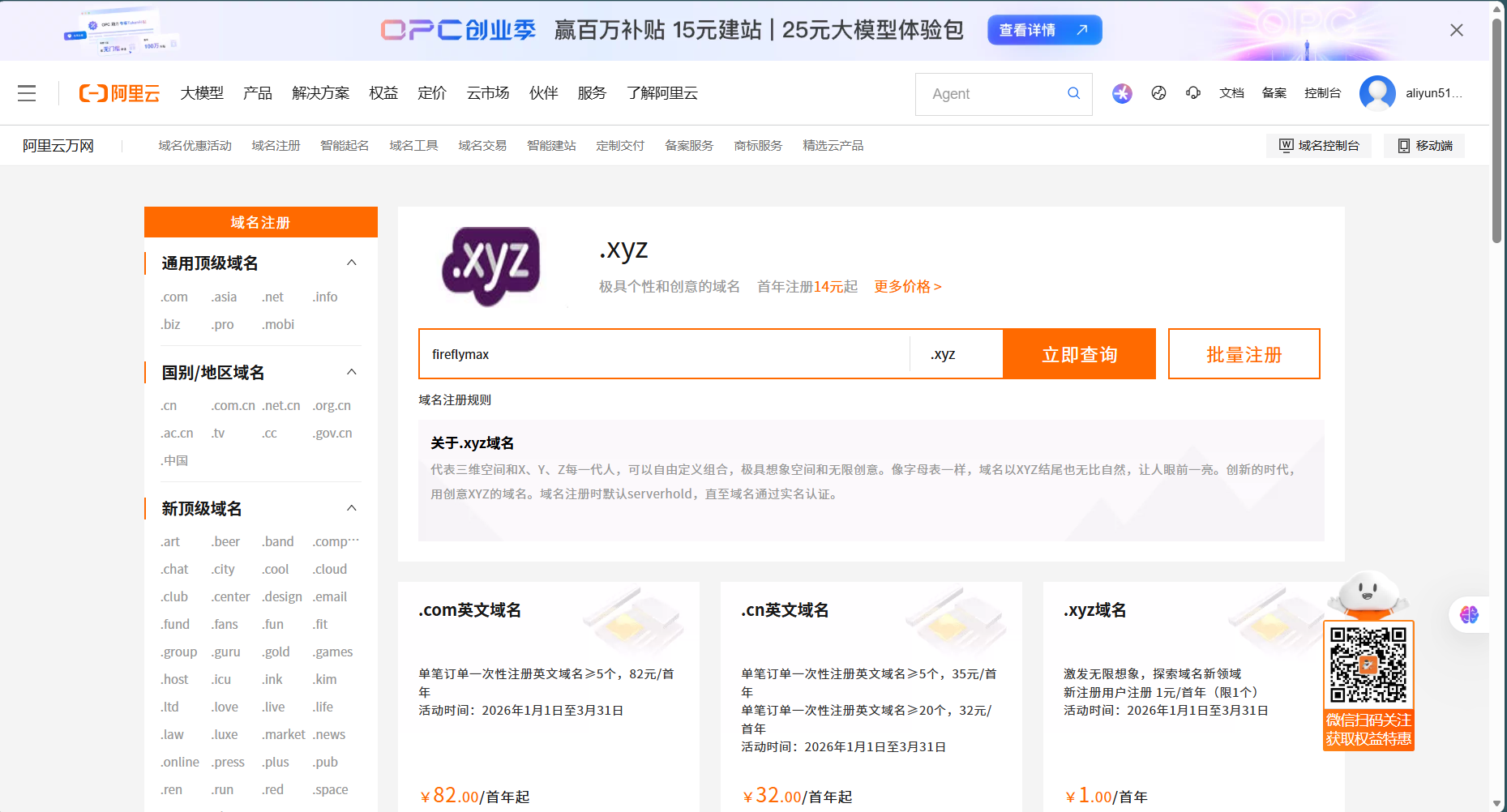Open the 大模型 top menu
This screenshot has width=1507, height=812.
(x=202, y=93)
